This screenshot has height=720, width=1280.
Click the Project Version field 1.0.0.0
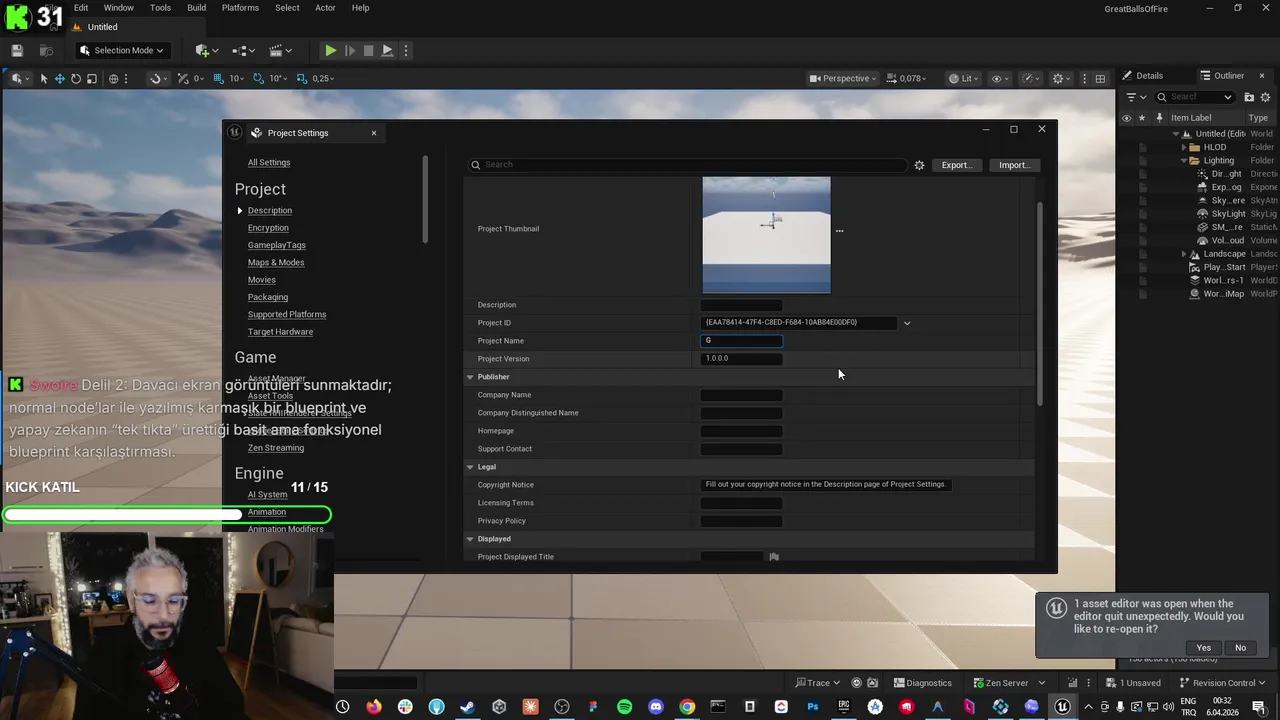pos(741,359)
